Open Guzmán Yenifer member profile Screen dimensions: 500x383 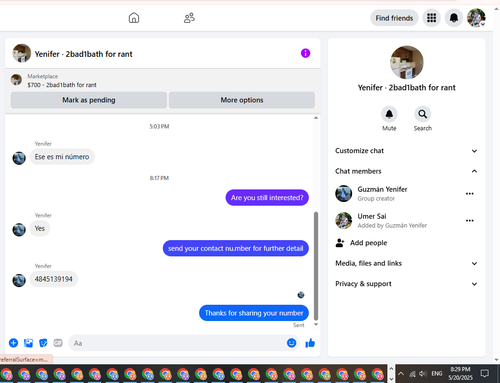pyautogui.click(x=382, y=189)
